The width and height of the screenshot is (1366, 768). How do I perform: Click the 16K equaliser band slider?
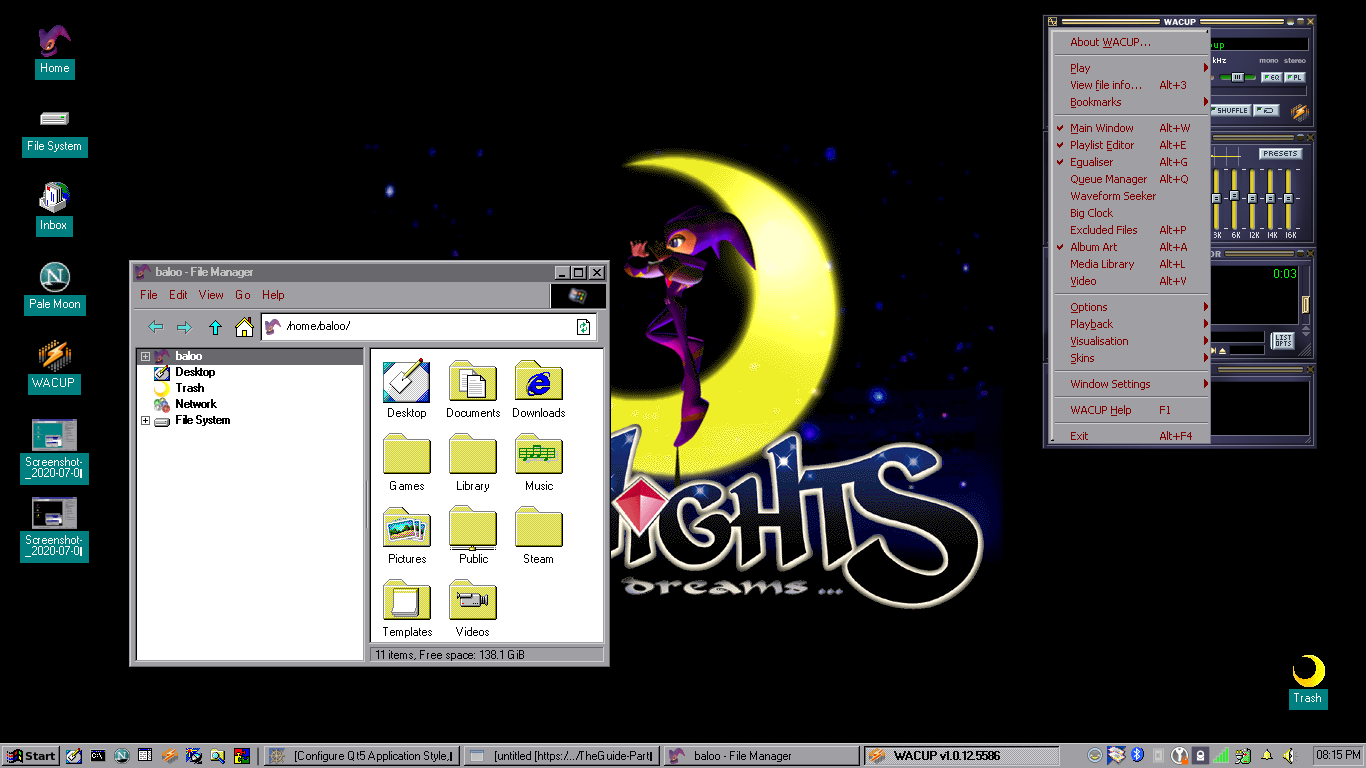pos(1289,198)
